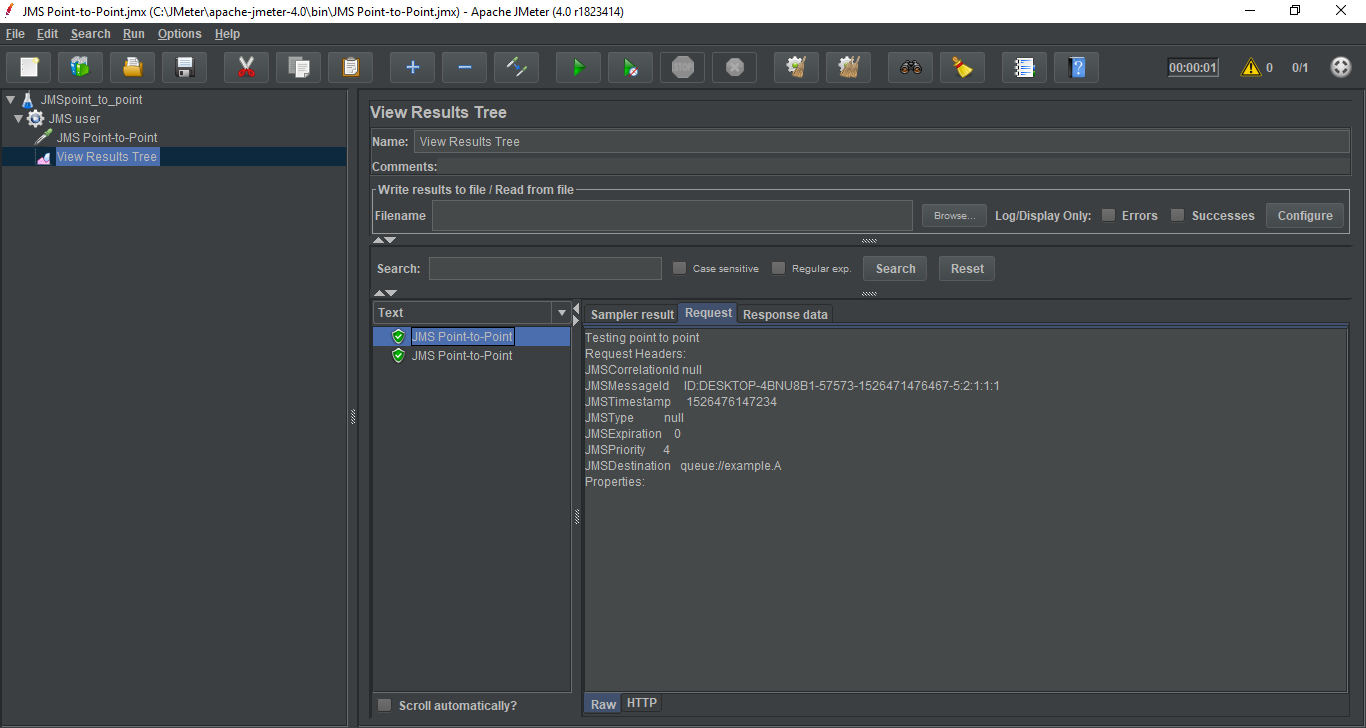Viewport: 1366px width, 728px height.
Task: Click the Shutdown test icon
Action: pos(735,67)
